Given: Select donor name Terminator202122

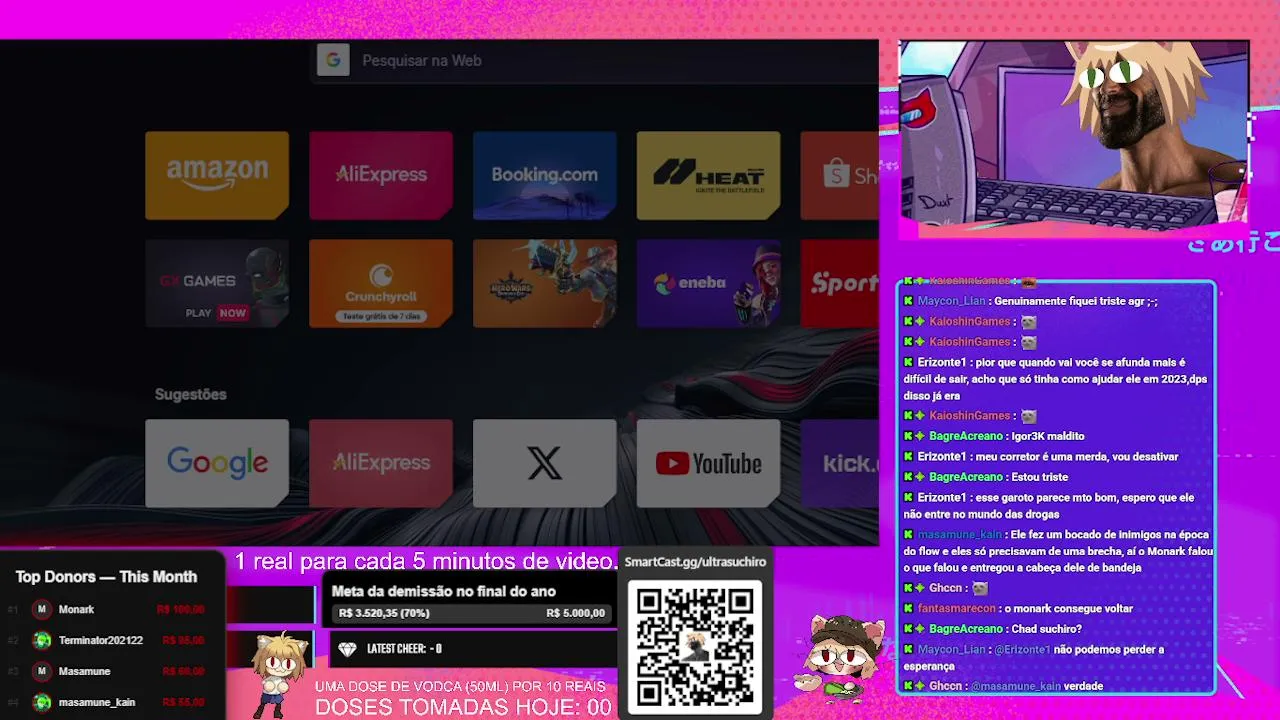Looking at the screenshot, I should point(101,640).
